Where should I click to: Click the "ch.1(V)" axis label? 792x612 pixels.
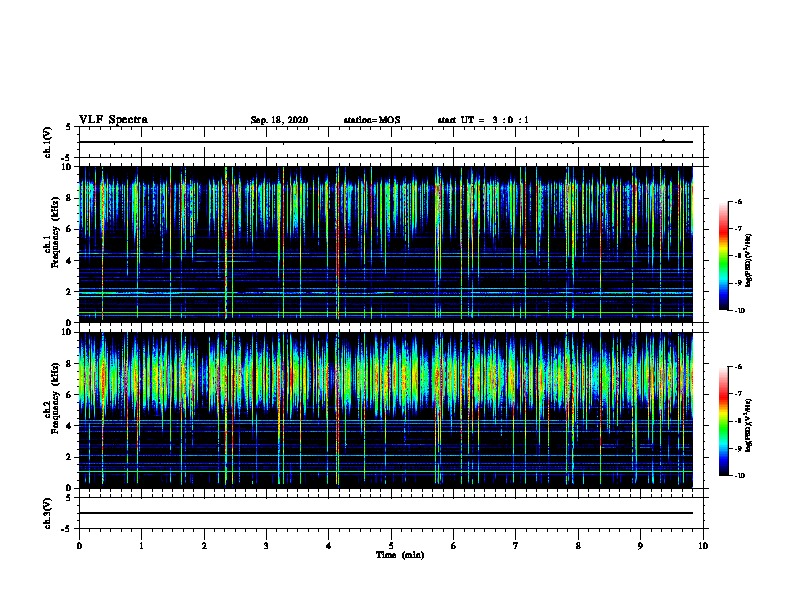[x=47, y=142]
